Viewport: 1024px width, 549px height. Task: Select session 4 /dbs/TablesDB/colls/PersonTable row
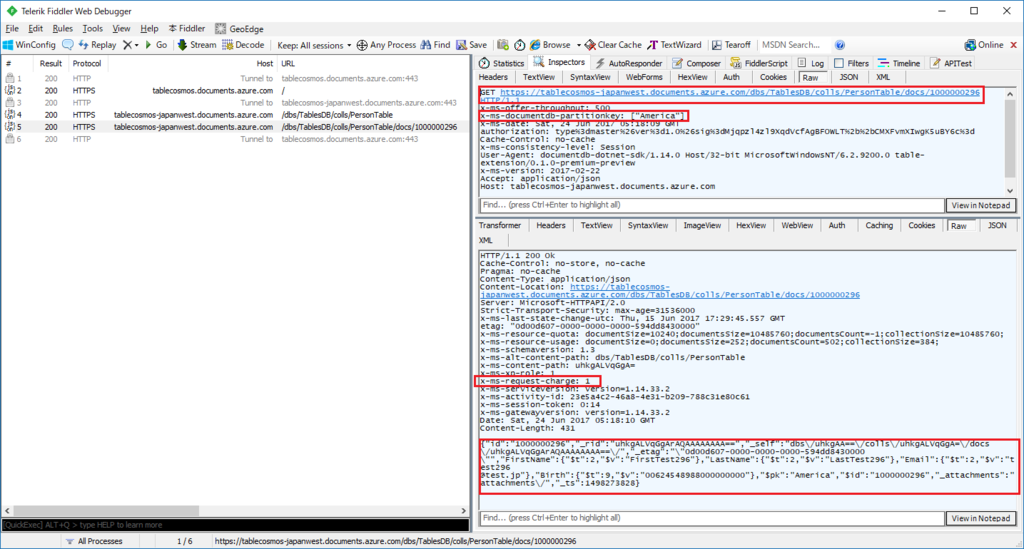pos(235,115)
